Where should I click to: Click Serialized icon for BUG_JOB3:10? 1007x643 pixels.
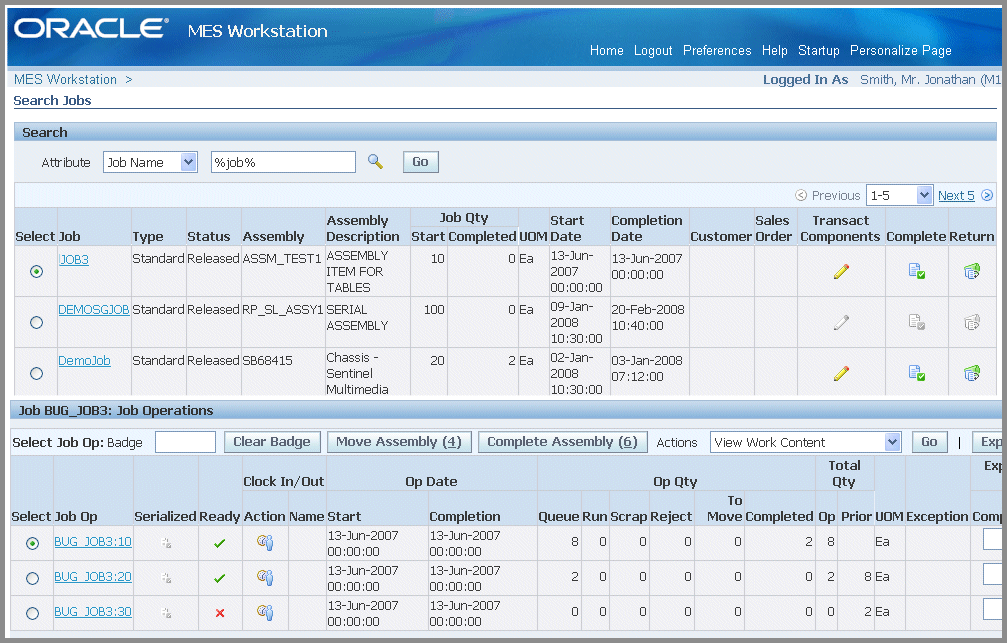click(166, 543)
